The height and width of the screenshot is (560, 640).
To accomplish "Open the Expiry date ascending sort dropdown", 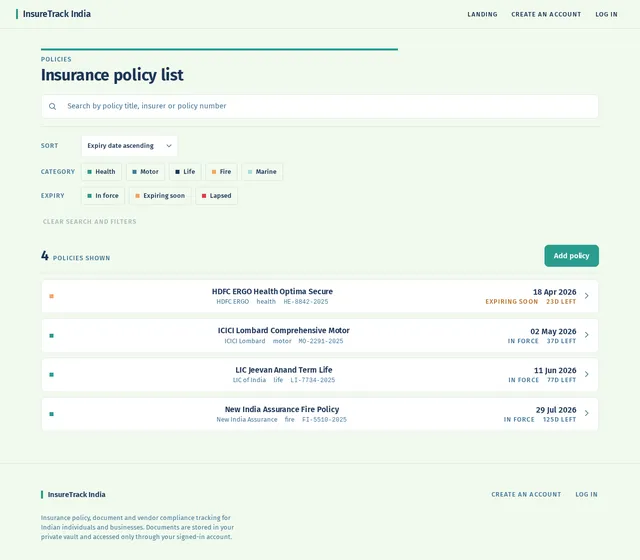I will point(129,146).
